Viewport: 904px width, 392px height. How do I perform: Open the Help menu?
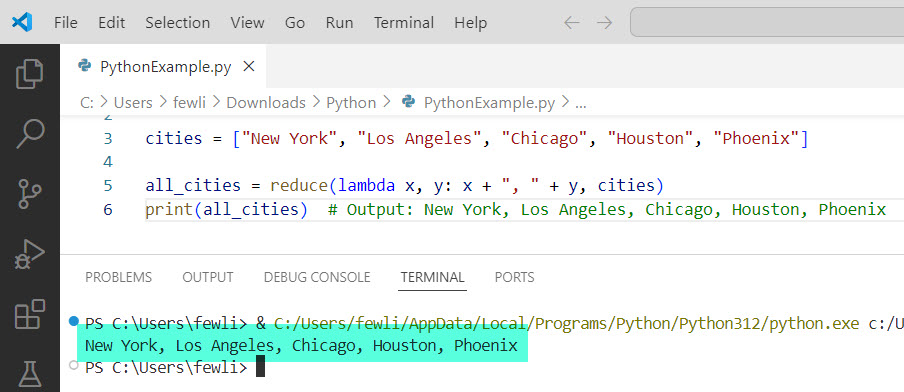click(x=470, y=22)
